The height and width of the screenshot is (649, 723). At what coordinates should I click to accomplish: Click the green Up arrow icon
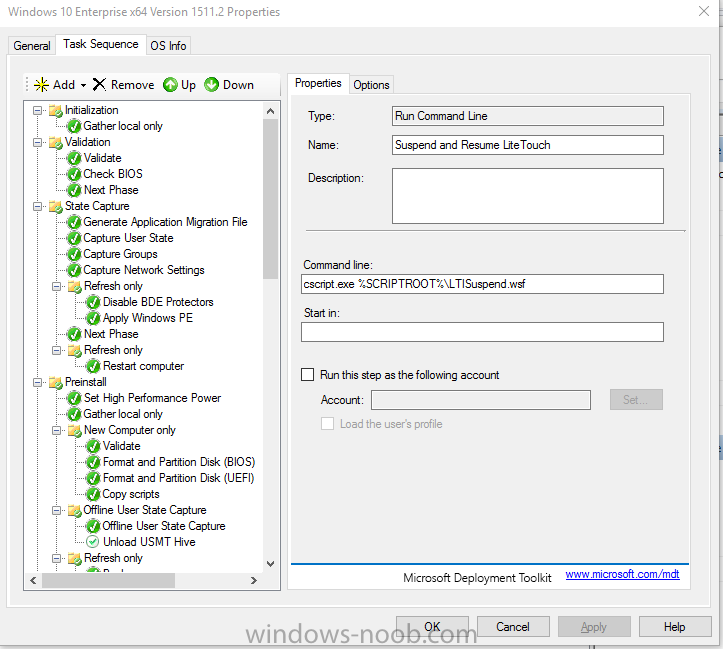(170, 85)
